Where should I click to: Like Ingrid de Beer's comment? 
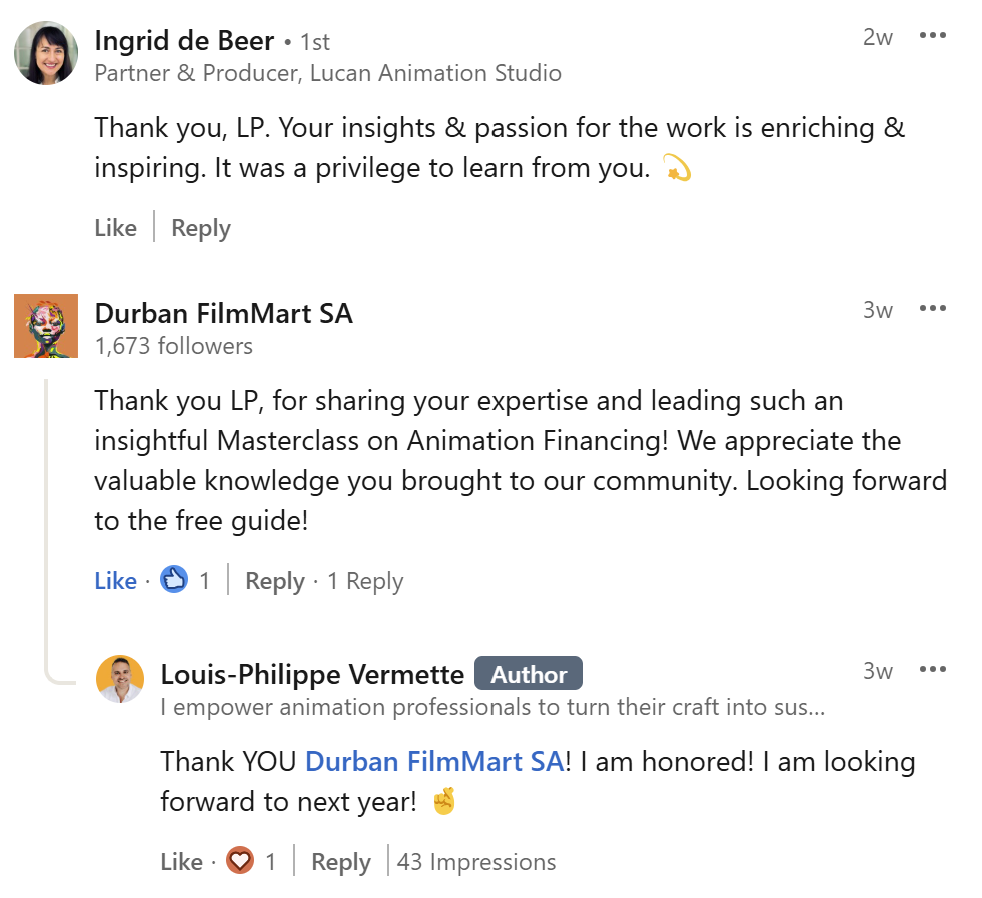115,228
